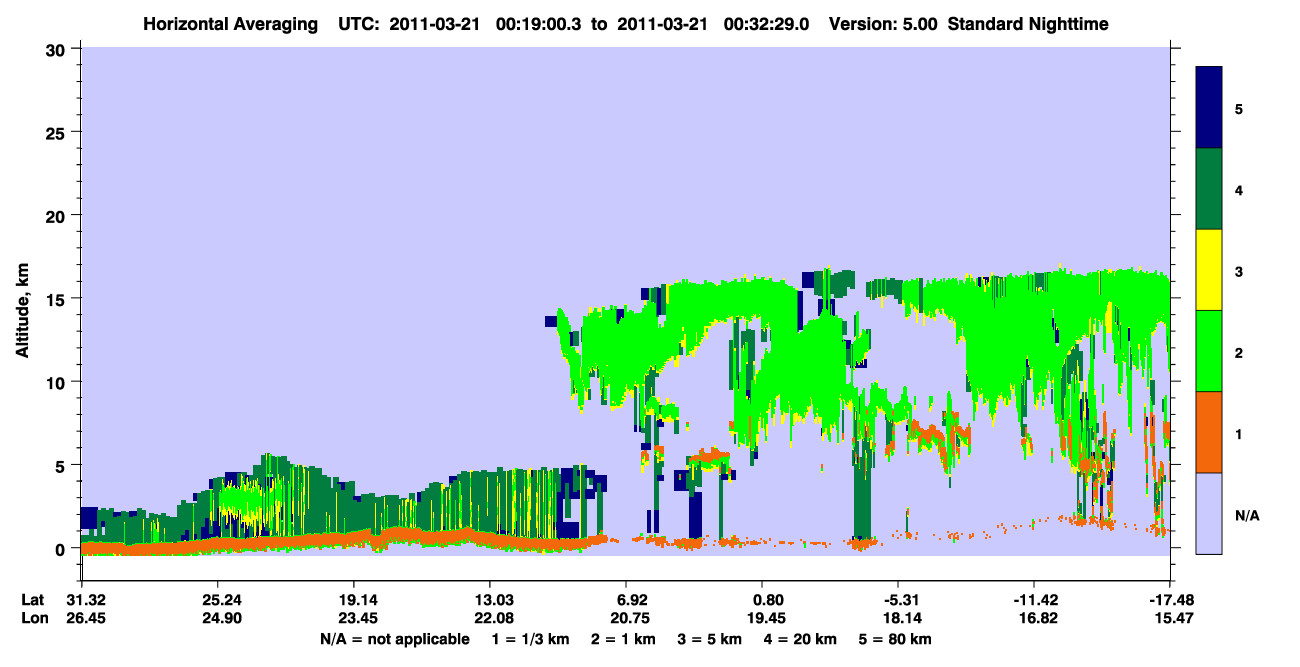Click the 'Standard Nighttime' text
The width and height of the screenshot is (1300, 667).
1028,23
